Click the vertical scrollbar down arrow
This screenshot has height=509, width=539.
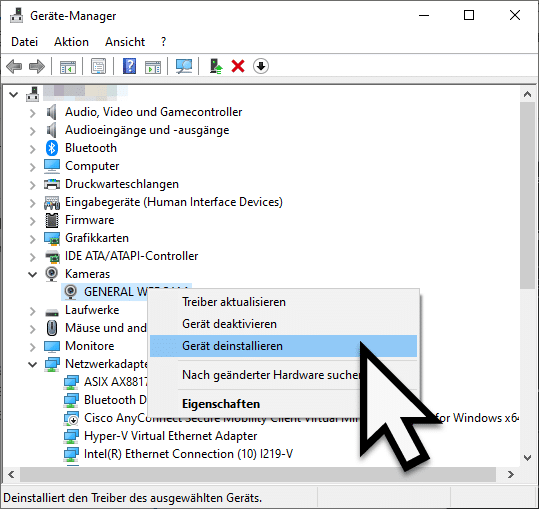click(527, 457)
